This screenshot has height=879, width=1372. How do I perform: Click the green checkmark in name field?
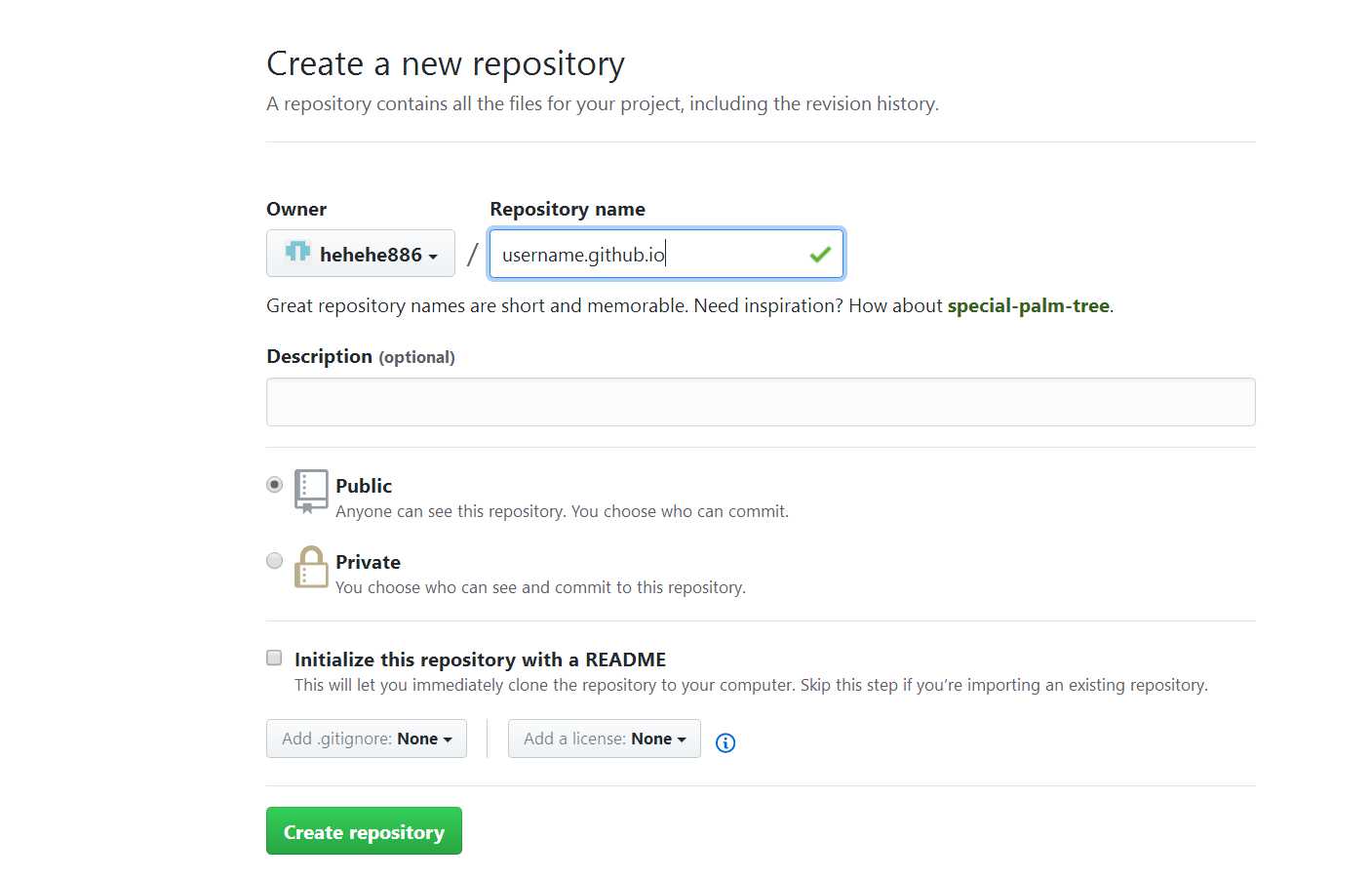(x=820, y=255)
